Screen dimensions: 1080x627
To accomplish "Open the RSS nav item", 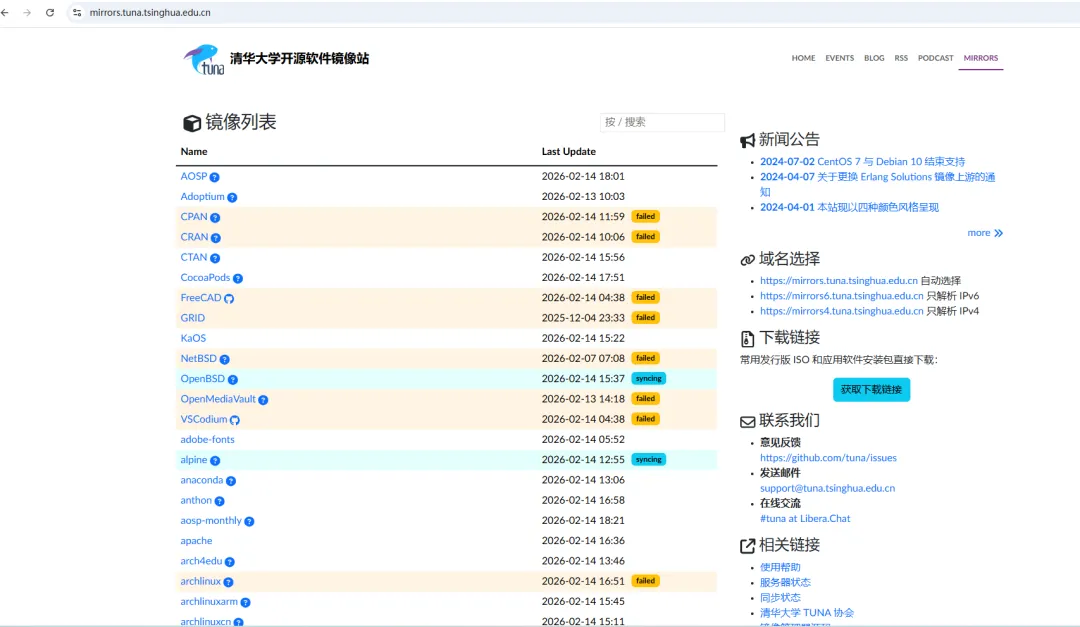I will click(901, 58).
